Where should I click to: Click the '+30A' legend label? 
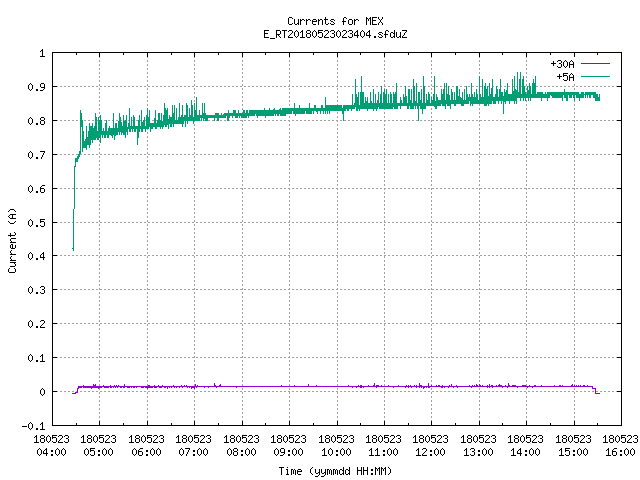(562, 64)
